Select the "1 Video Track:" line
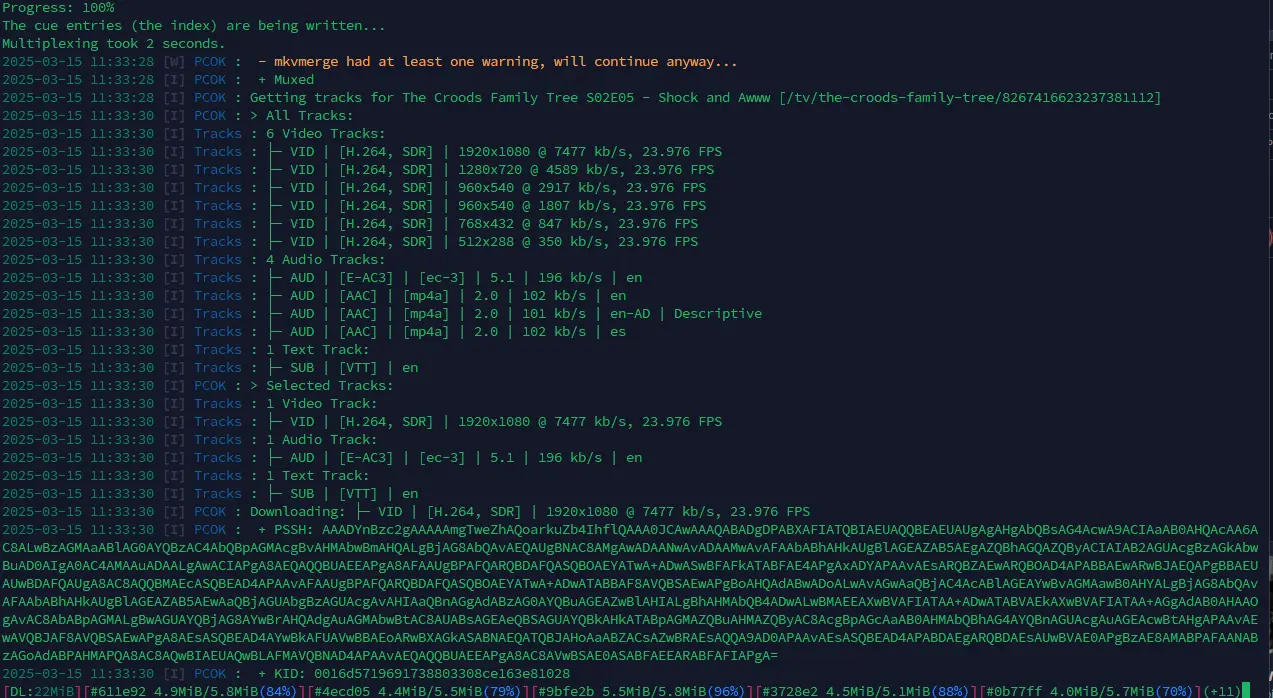The width and height of the screenshot is (1273, 698). point(322,404)
